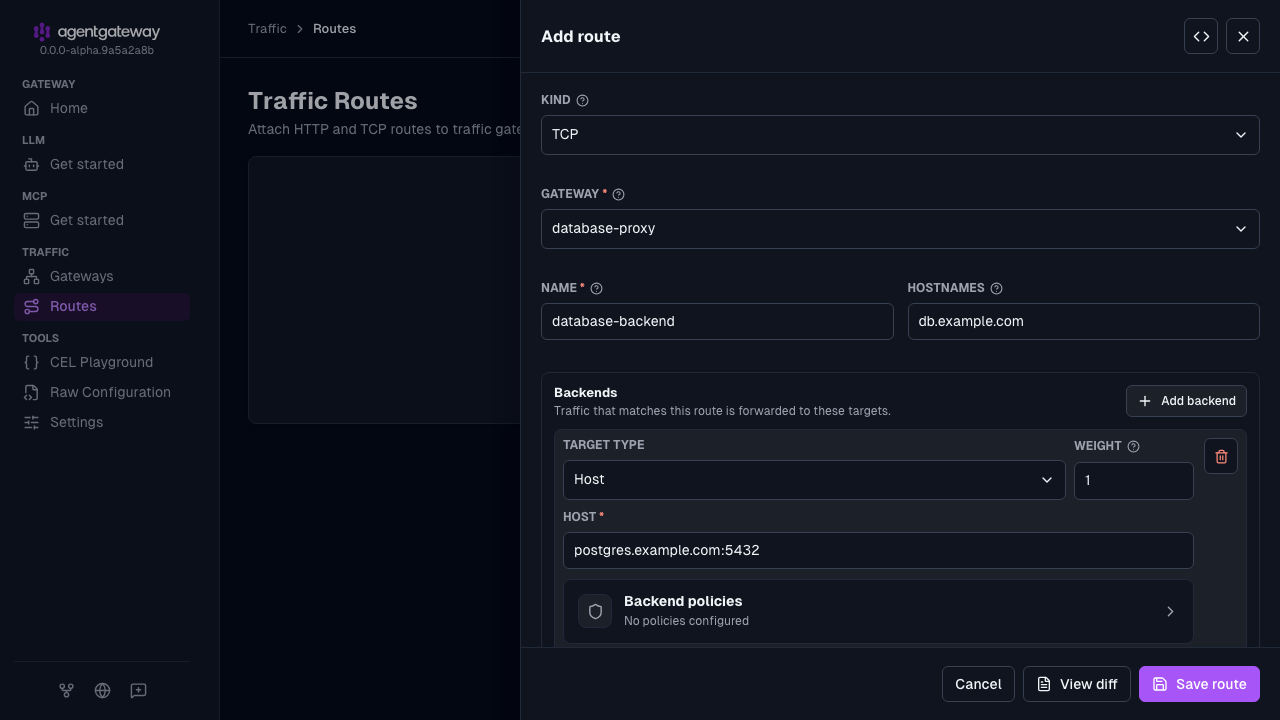Click the Routes breadcrumb
This screenshot has width=1280, height=720.
[x=334, y=28]
